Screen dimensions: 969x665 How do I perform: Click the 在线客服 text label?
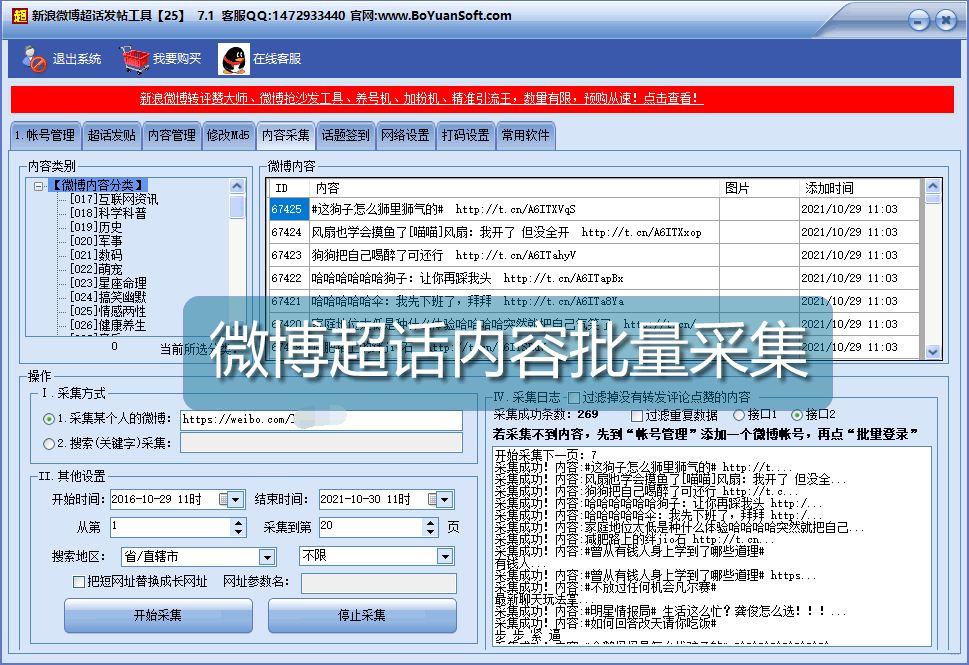(277, 59)
